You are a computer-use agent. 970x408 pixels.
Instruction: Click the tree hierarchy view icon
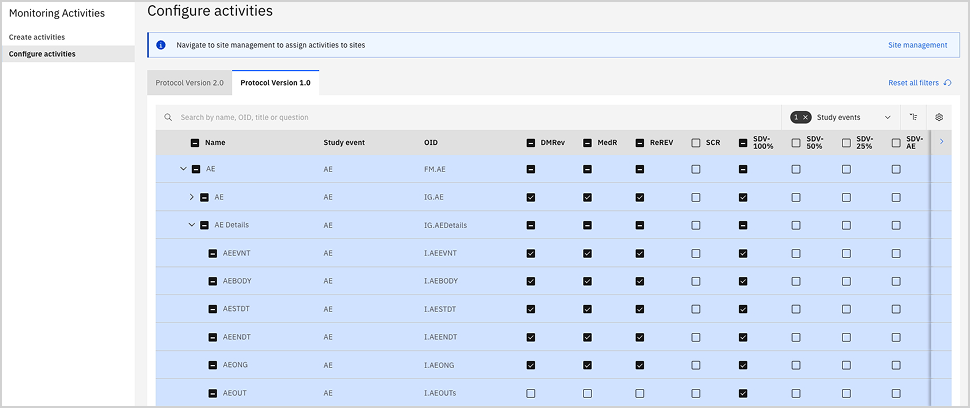[913, 117]
